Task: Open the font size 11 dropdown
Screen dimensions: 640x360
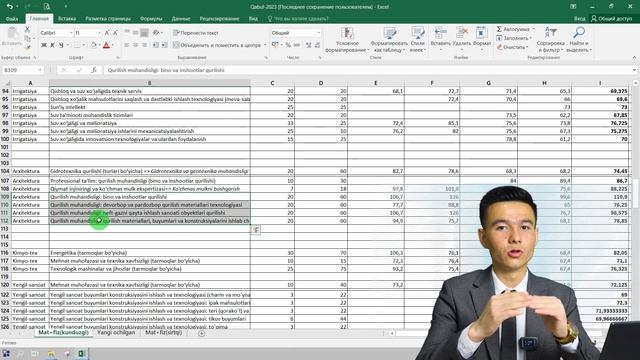Action: (99, 33)
